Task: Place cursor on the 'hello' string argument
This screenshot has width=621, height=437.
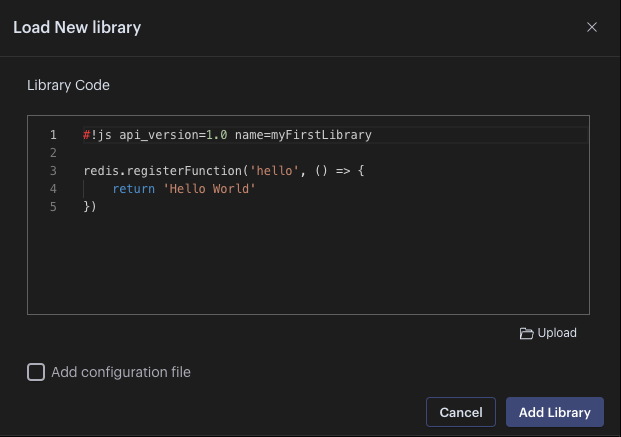Action: [x=275, y=171]
